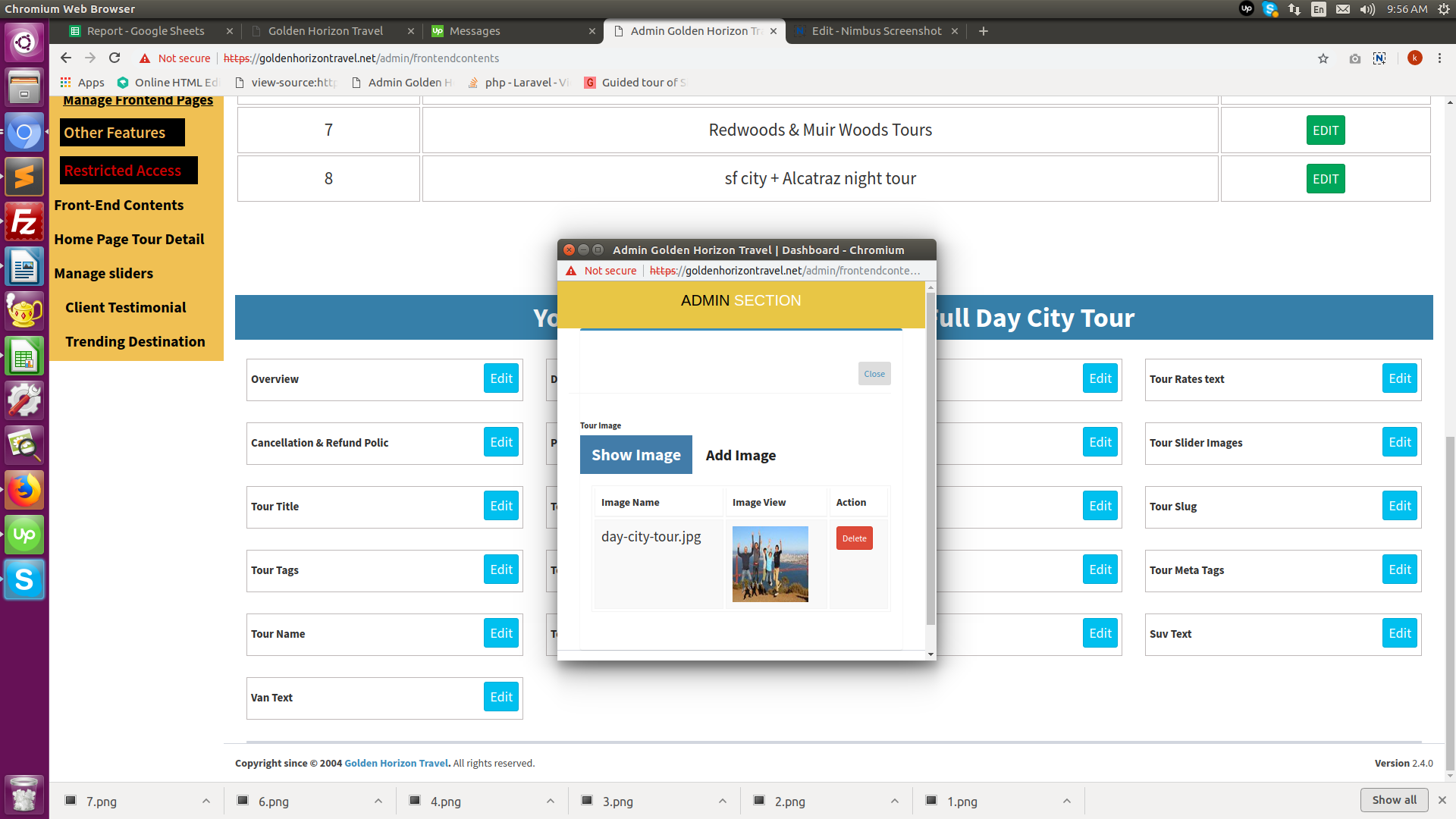The width and height of the screenshot is (1456, 819).
Task: Bookmark this page with star icon
Action: point(1323,58)
